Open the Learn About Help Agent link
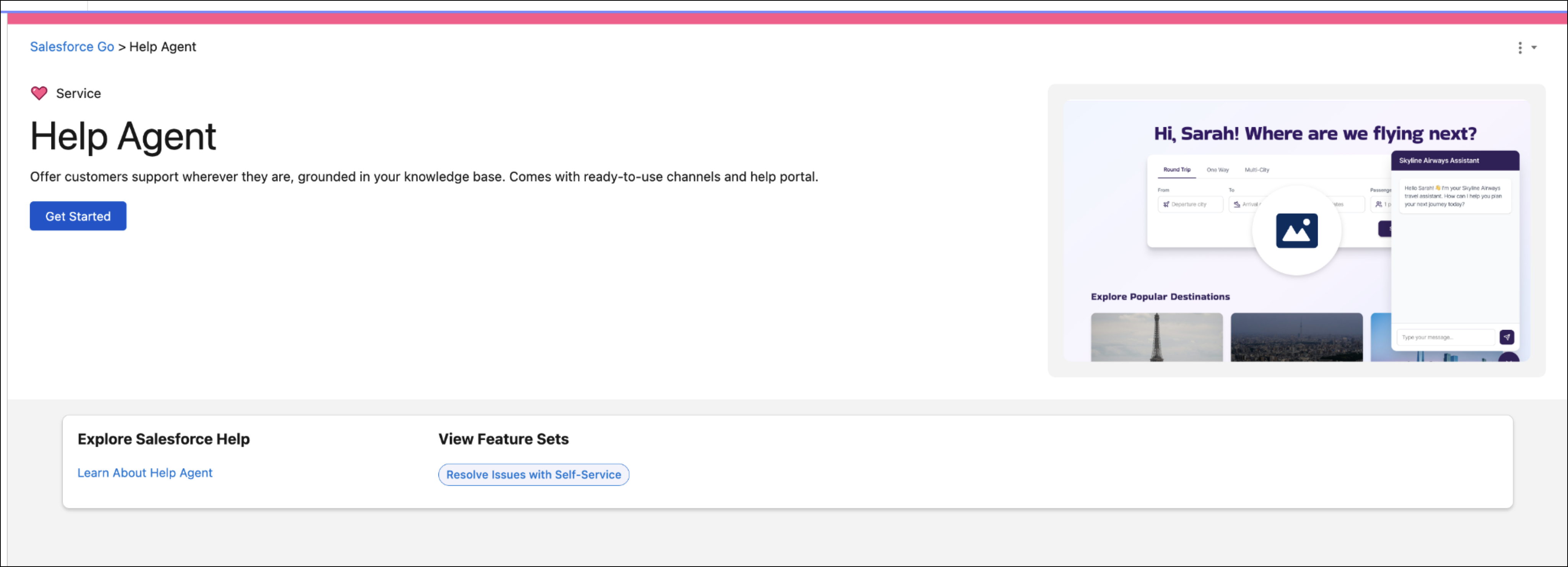The image size is (1568, 567). pyautogui.click(x=145, y=473)
